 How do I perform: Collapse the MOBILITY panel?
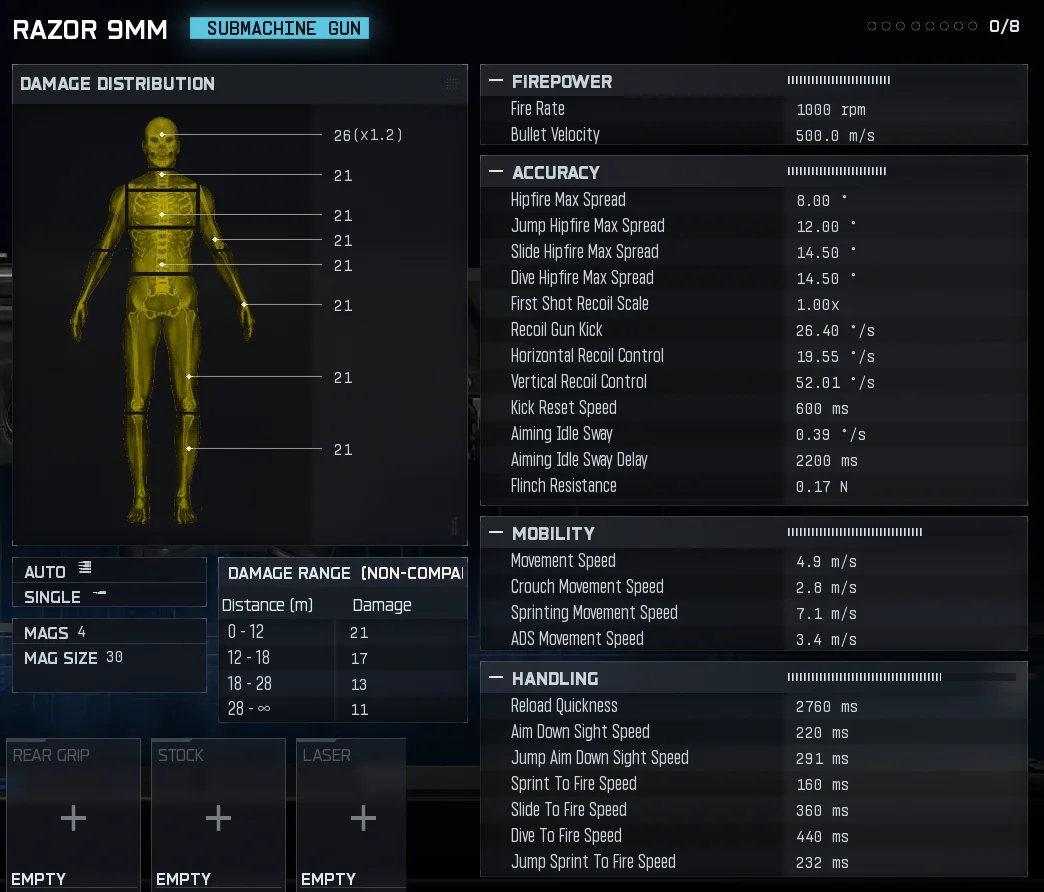click(x=494, y=533)
